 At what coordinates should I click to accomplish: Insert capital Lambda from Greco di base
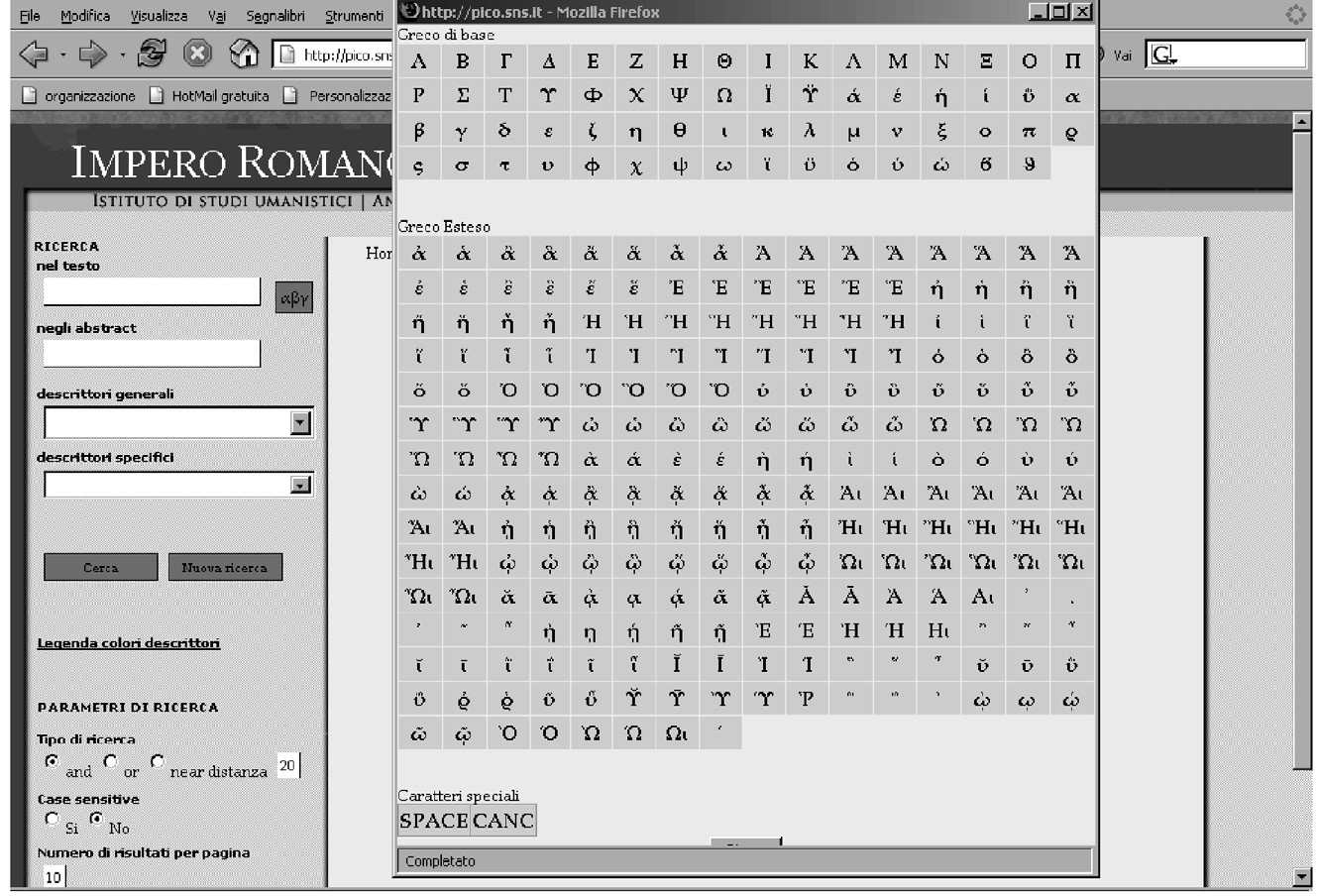click(x=853, y=61)
